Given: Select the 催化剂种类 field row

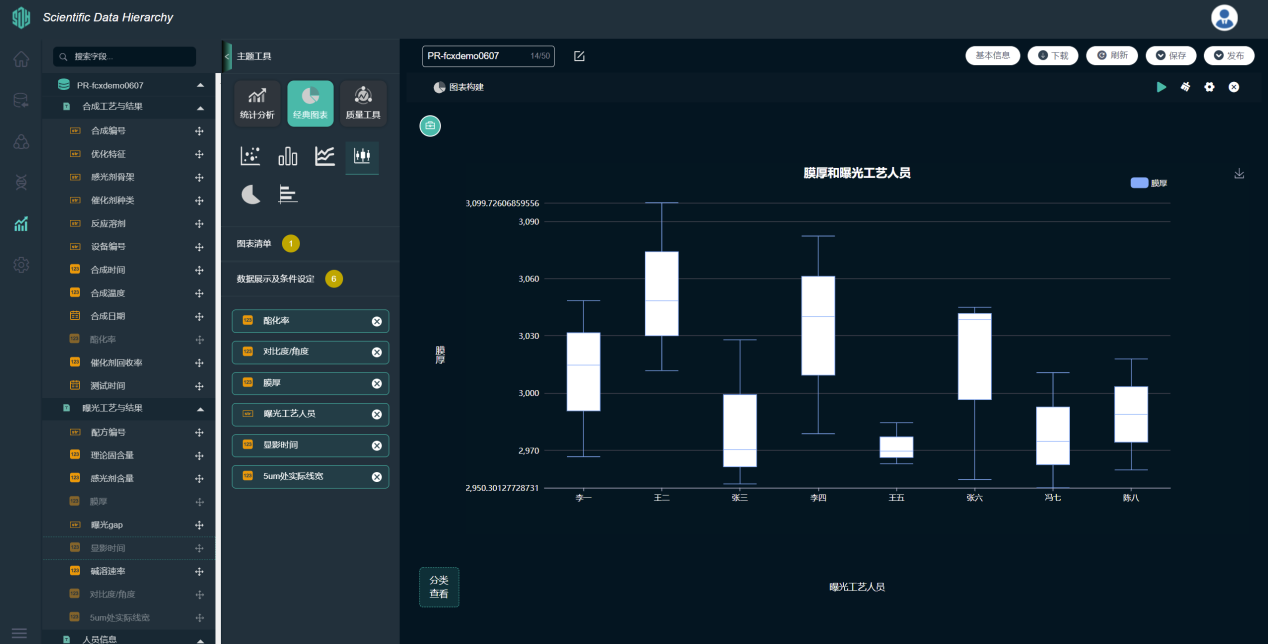Looking at the screenshot, I should [129, 200].
